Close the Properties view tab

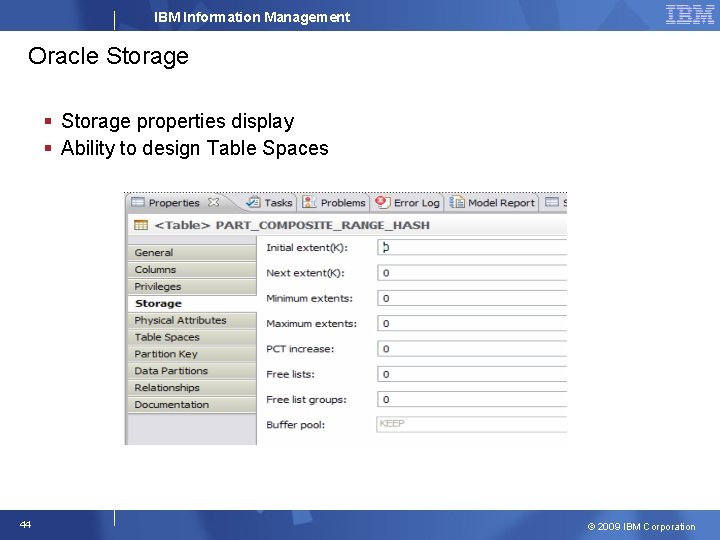(214, 202)
